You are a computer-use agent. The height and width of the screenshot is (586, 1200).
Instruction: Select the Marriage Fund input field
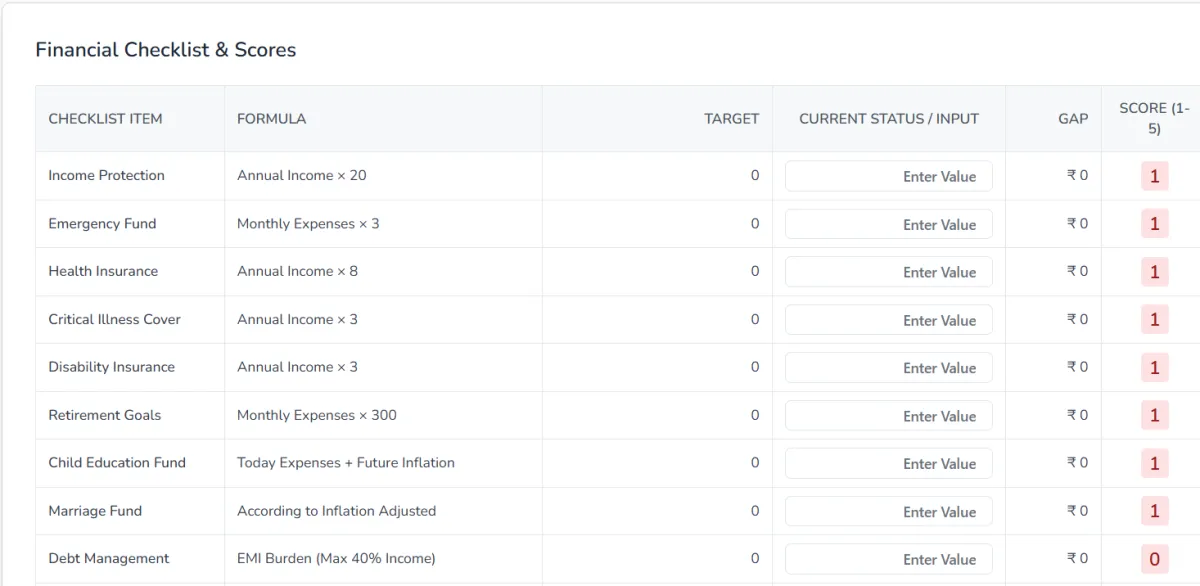[888, 512]
